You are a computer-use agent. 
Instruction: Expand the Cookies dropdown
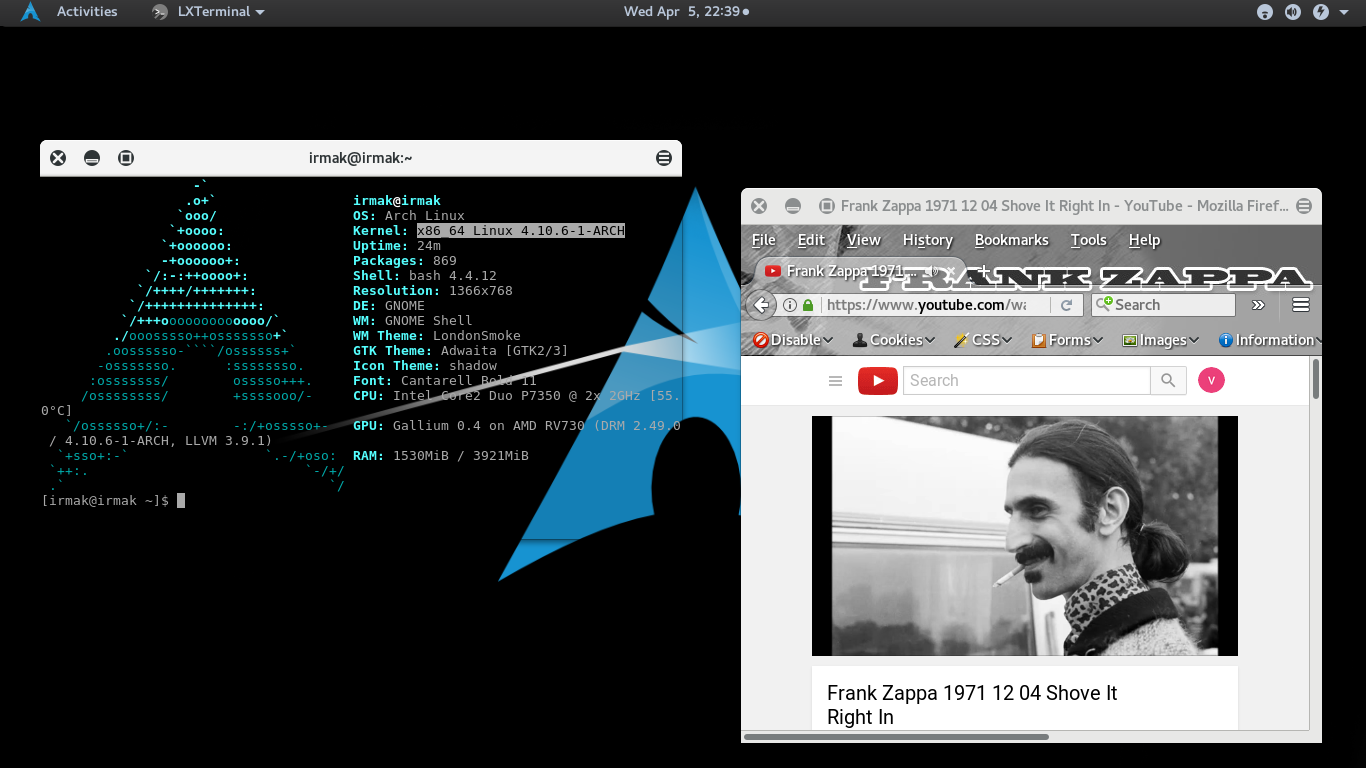point(894,340)
